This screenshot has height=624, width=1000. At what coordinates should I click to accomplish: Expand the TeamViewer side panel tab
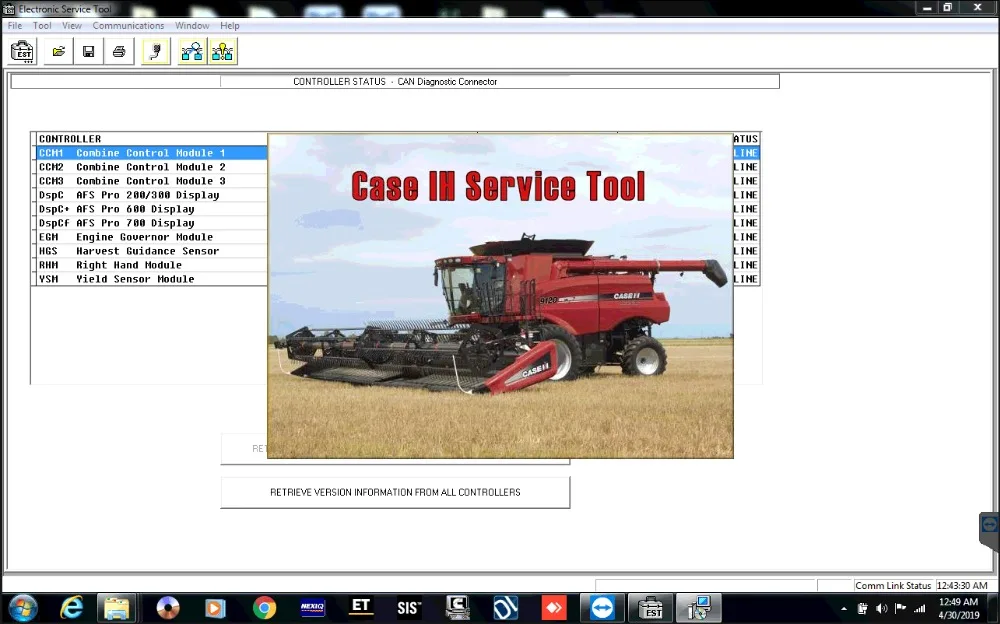[x=990, y=526]
